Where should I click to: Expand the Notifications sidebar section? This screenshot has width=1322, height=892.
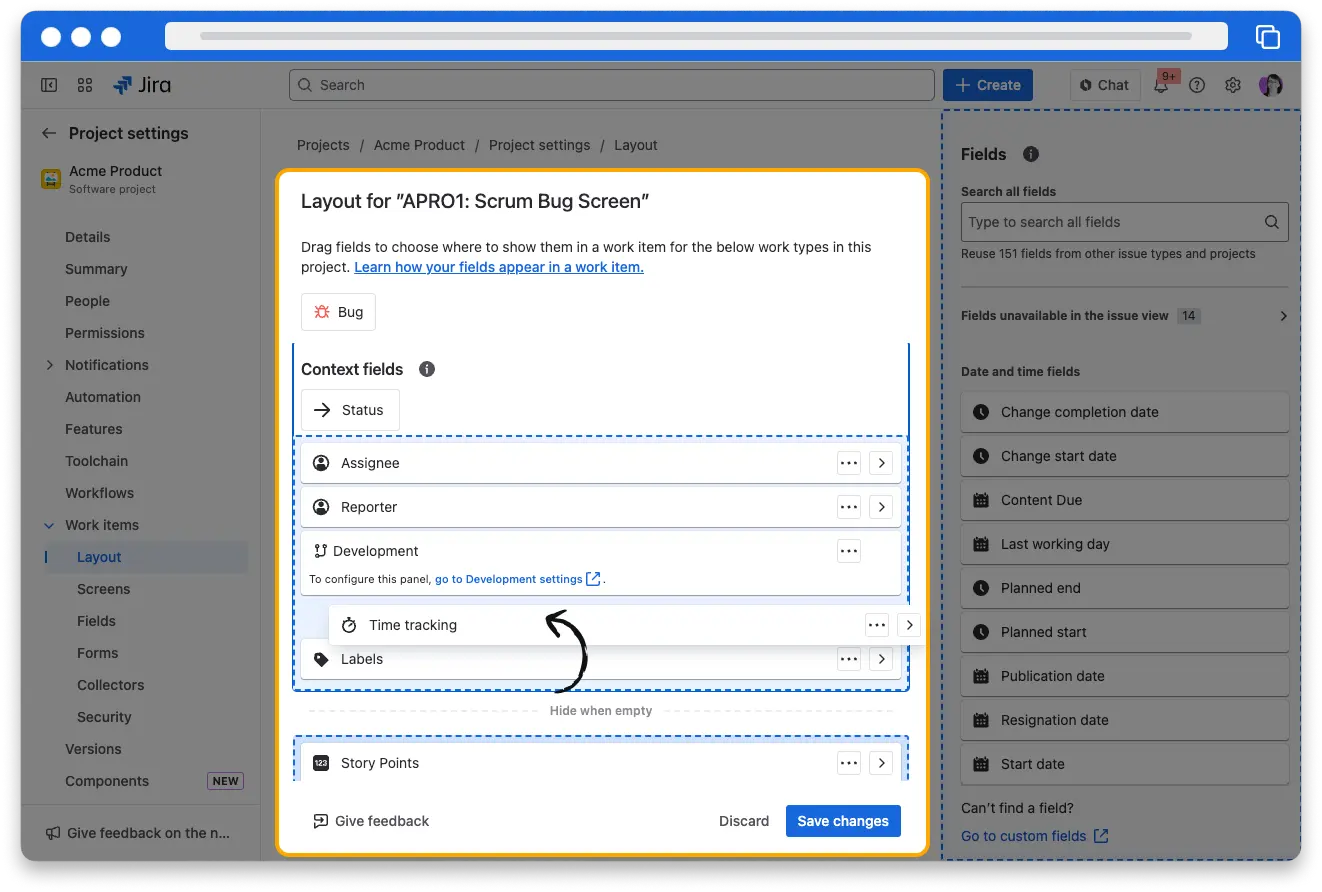click(49, 365)
